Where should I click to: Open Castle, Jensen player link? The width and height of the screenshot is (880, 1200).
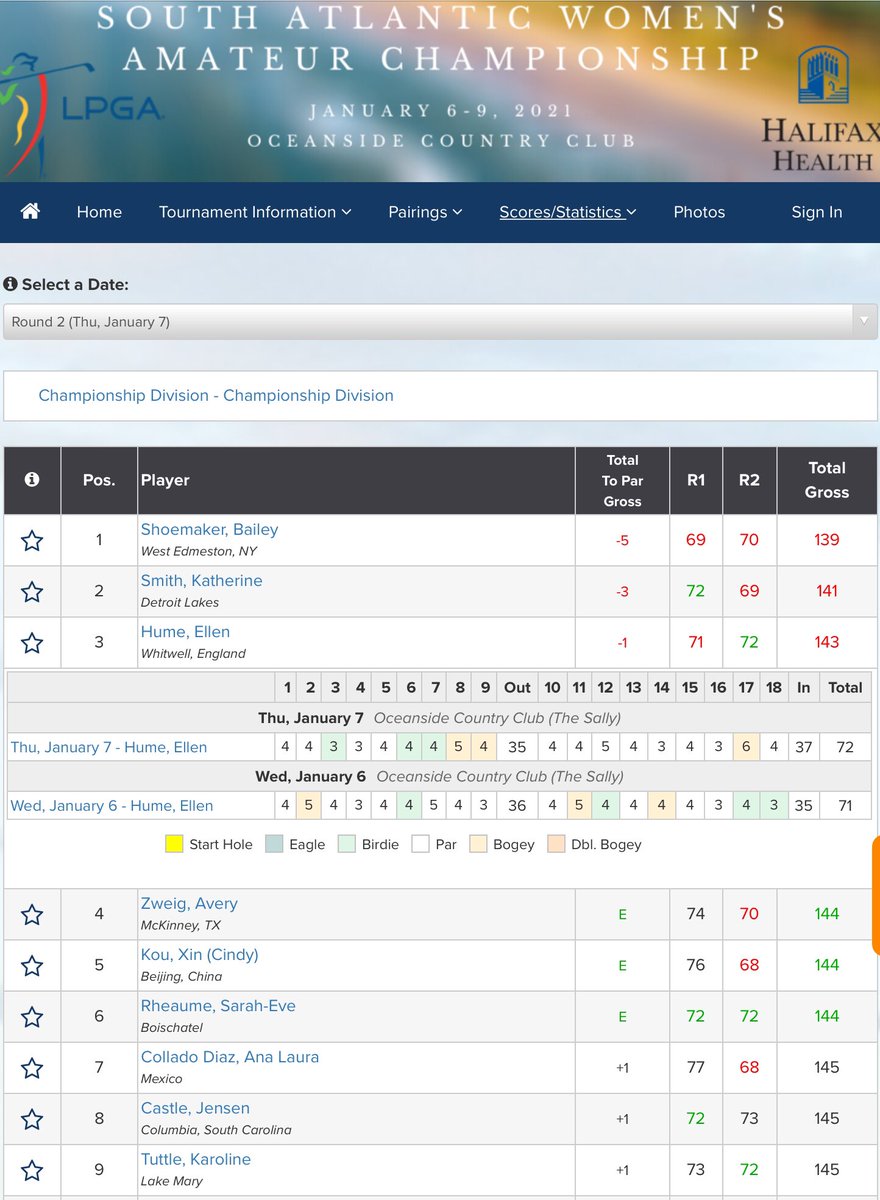(x=195, y=1107)
